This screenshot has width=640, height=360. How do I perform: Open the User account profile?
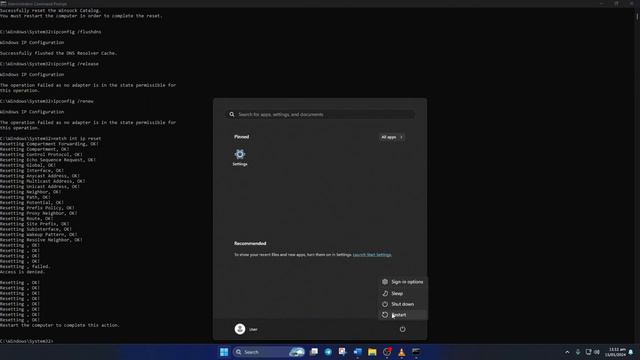click(246, 329)
